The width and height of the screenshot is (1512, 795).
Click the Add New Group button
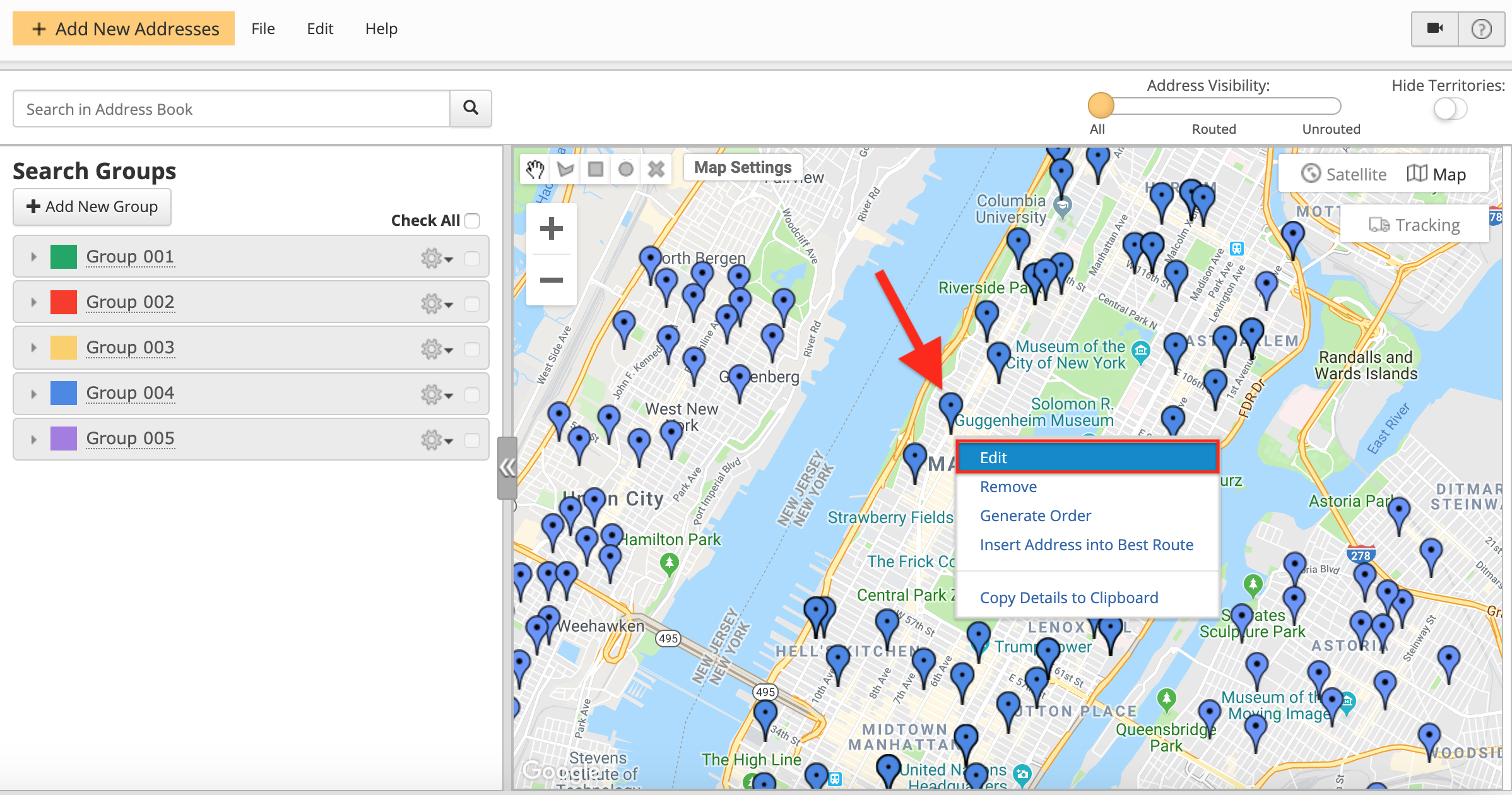coord(92,207)
